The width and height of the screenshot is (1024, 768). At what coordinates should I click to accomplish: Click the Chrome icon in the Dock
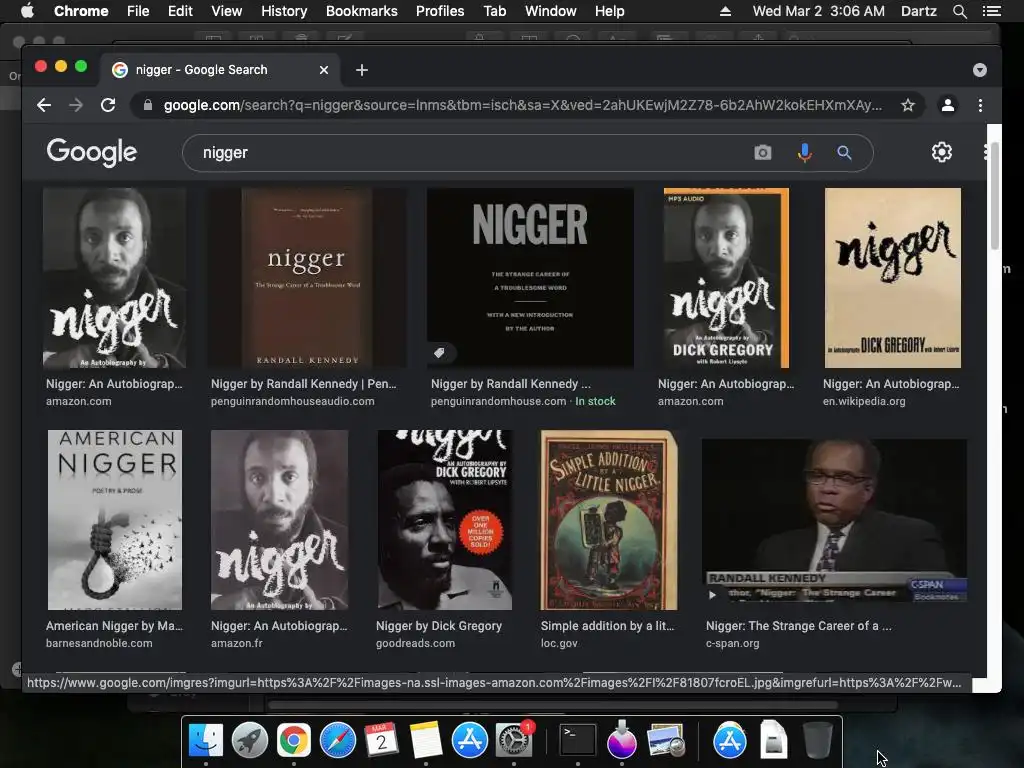pos(293,740)
